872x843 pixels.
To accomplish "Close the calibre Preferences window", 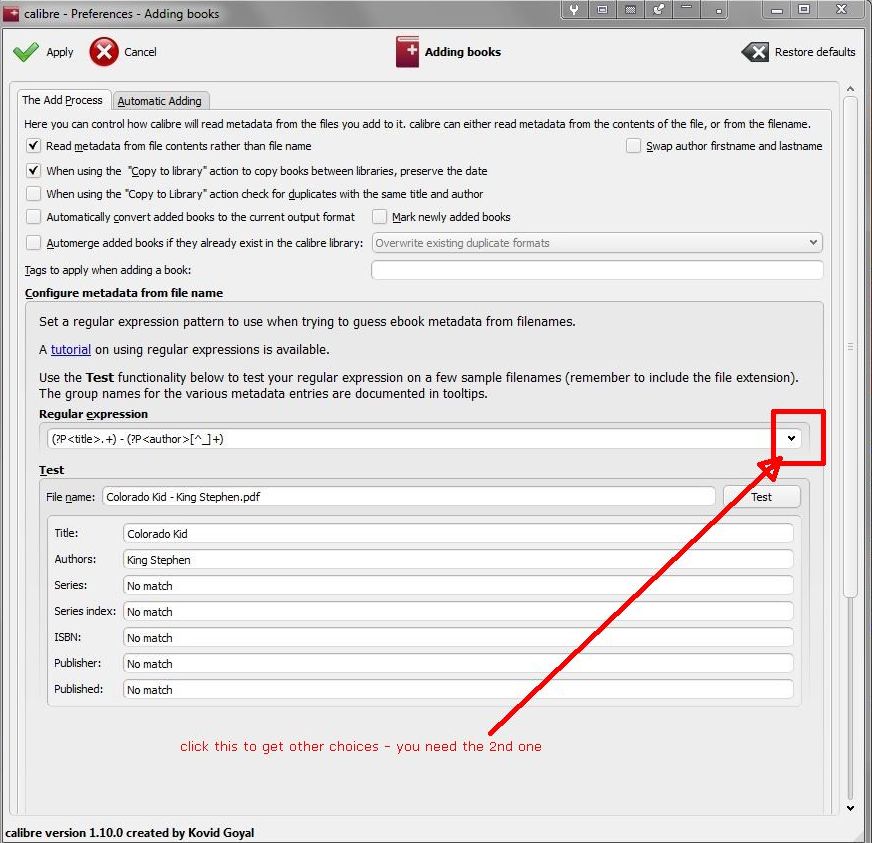I will point(841,9).
